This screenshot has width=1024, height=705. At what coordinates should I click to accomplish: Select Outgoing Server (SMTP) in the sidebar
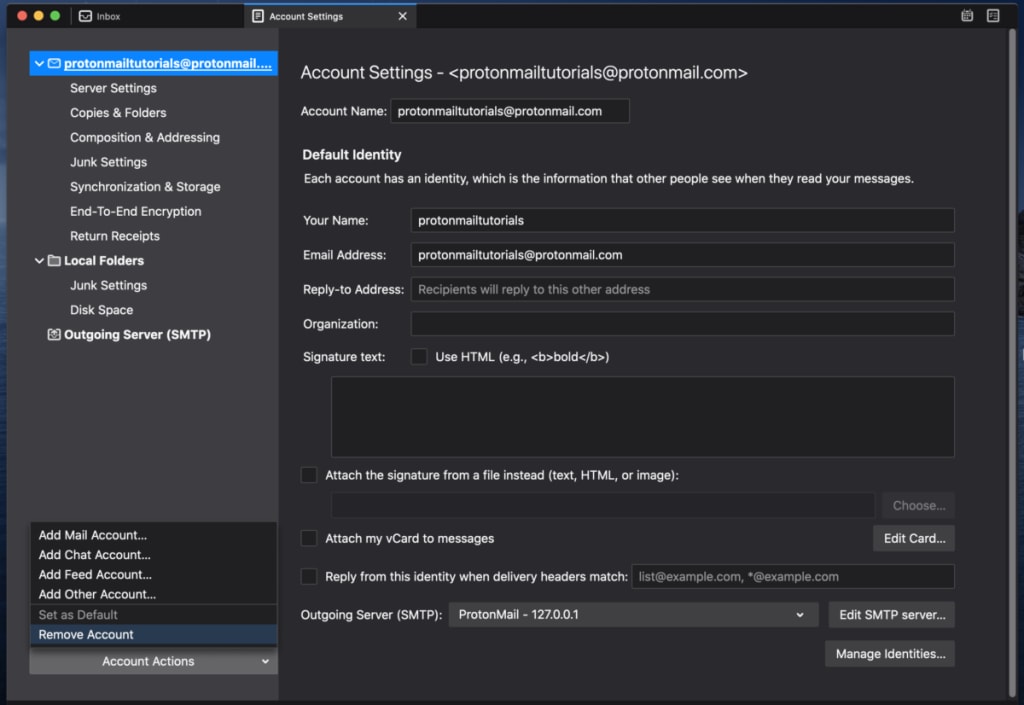tap(137, 334)
